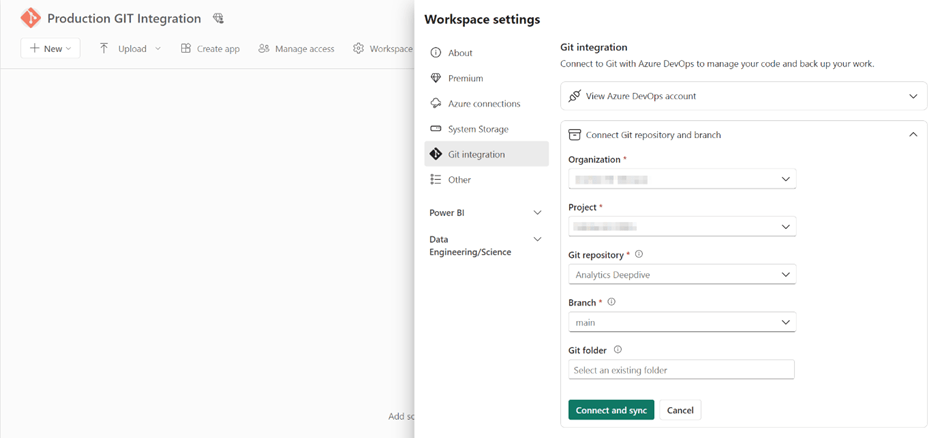Click the Production GIT Integration workspace logo icon
The image size is (940, 438).
click(x=30, y=19)
